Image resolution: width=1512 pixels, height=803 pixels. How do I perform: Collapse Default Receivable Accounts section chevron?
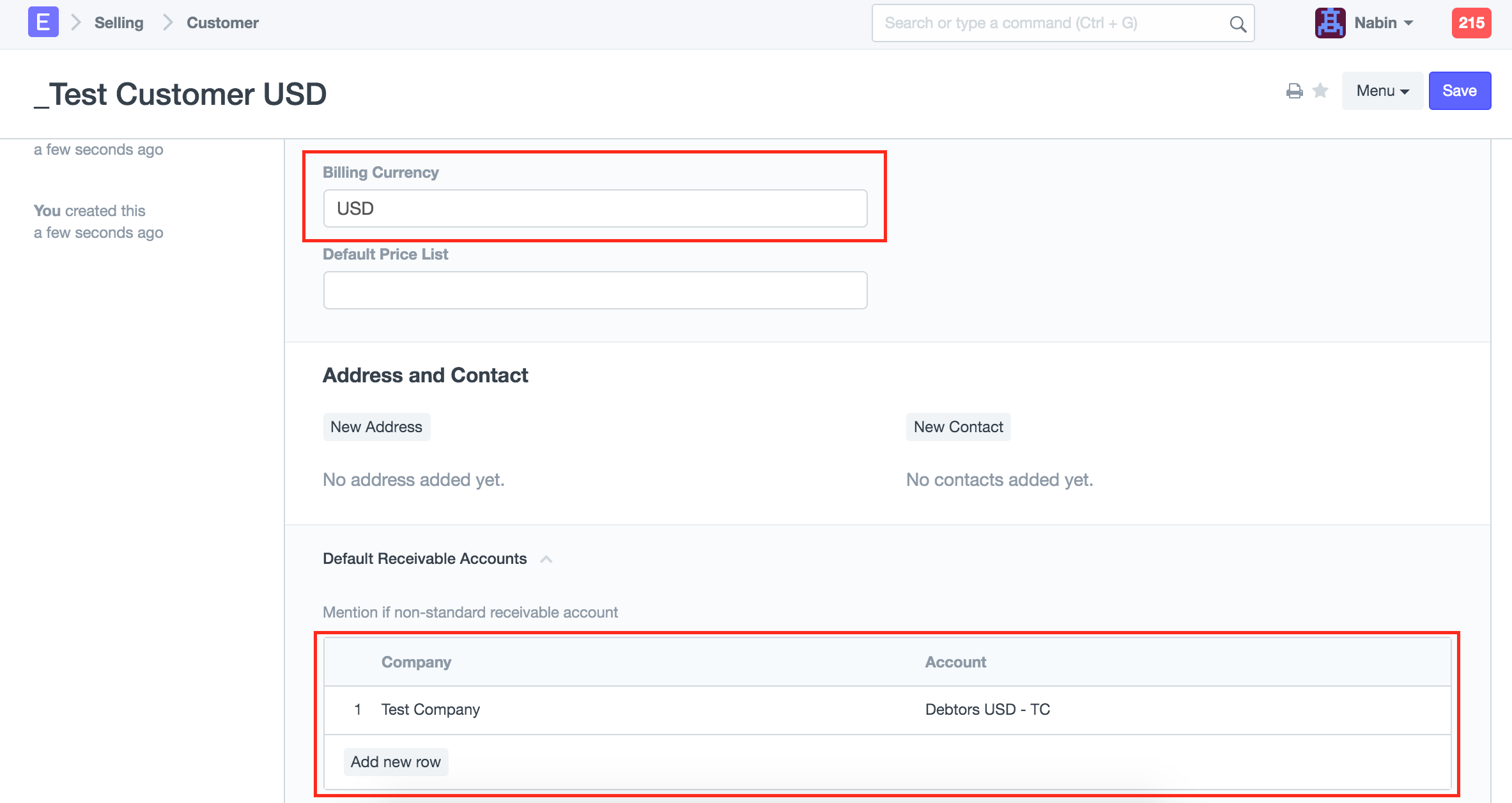point(546,559)
